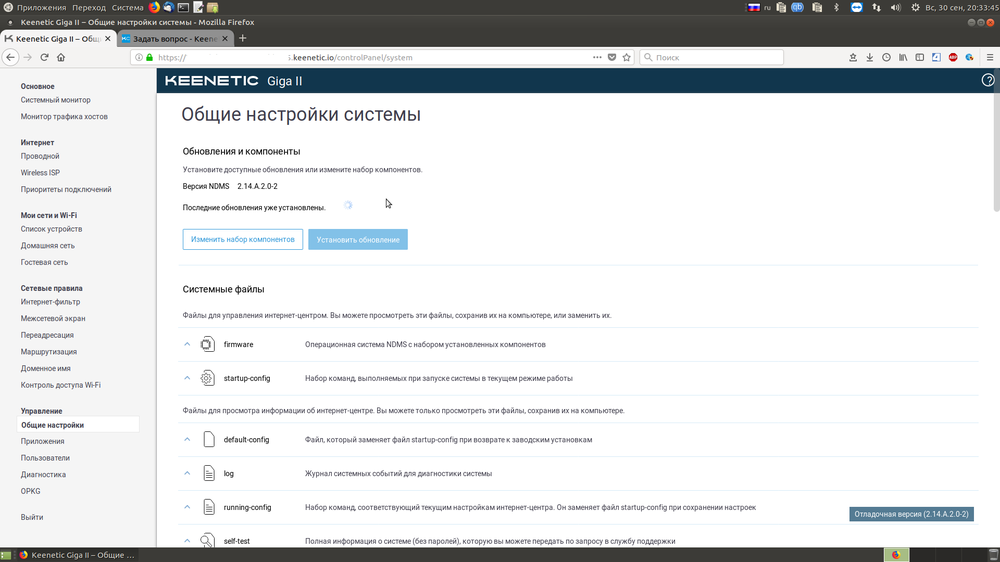Image resolution: width=1000 pixels, height=562 pixels.
Task: Open 'Wireless ISP' sidebar item
Action: [40, 173]
